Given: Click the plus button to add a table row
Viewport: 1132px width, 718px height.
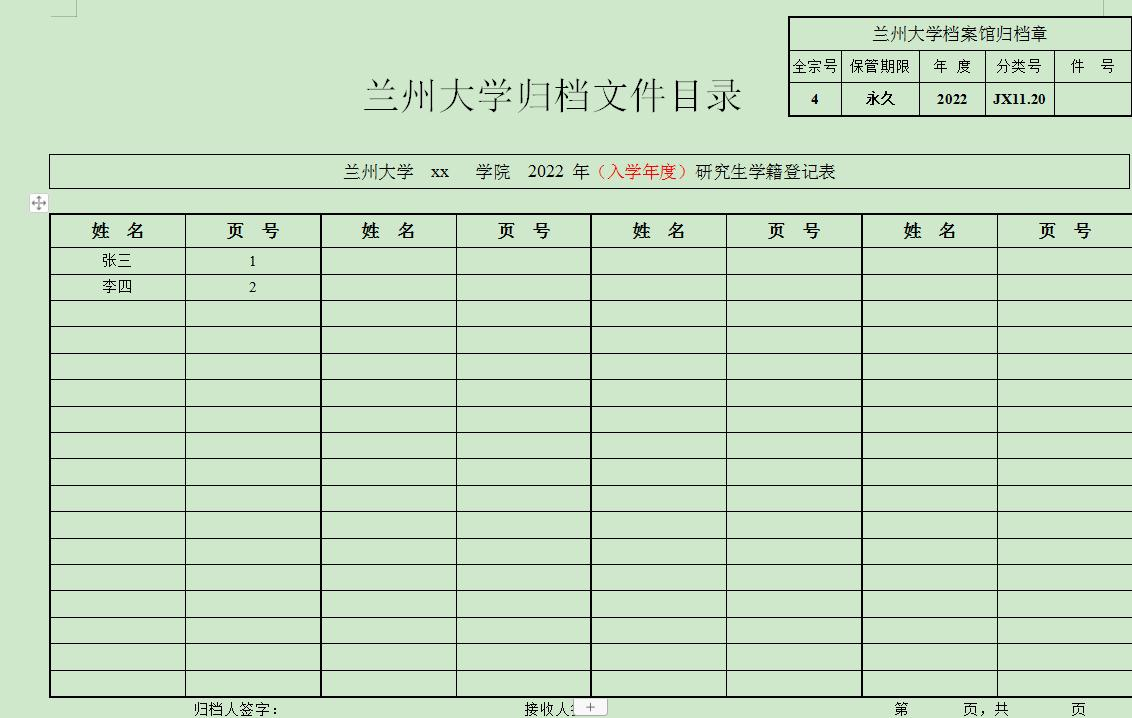Looking at the screenshot, I should (x=591, y=707).
